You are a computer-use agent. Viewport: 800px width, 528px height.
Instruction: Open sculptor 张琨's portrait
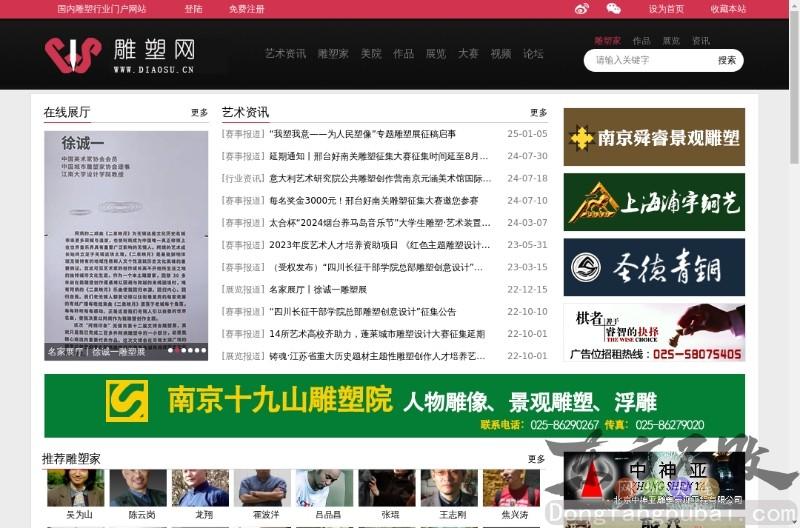(x=387, y=488)
